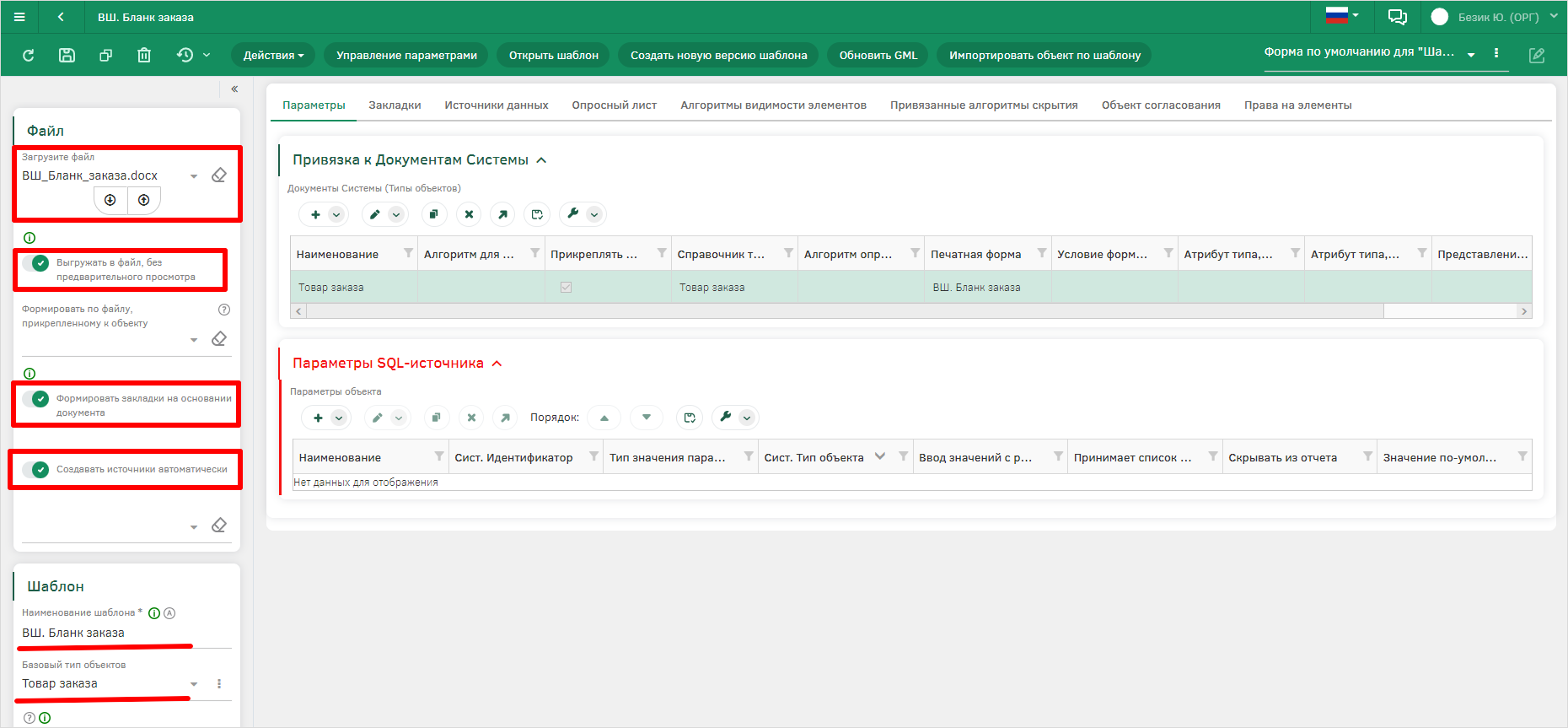Expand the history icon dropdown arrow
The height and width of the screenshot is (728, 1568).
[x=207, y=55]
